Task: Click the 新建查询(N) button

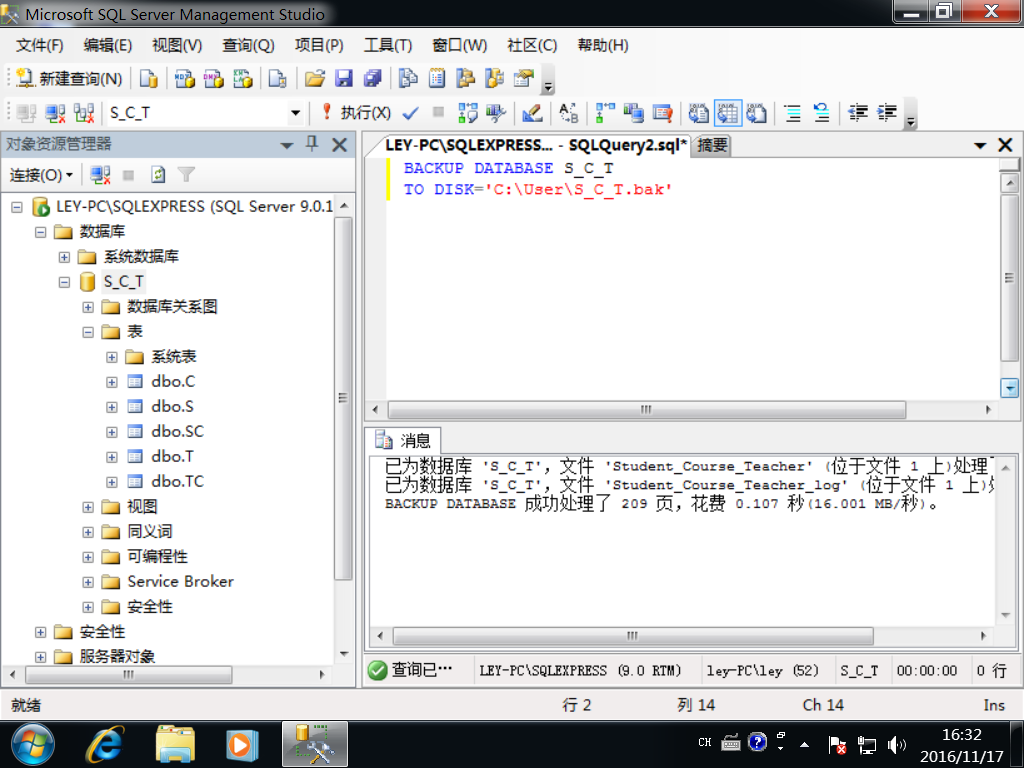Action: (x=69, y=79)
